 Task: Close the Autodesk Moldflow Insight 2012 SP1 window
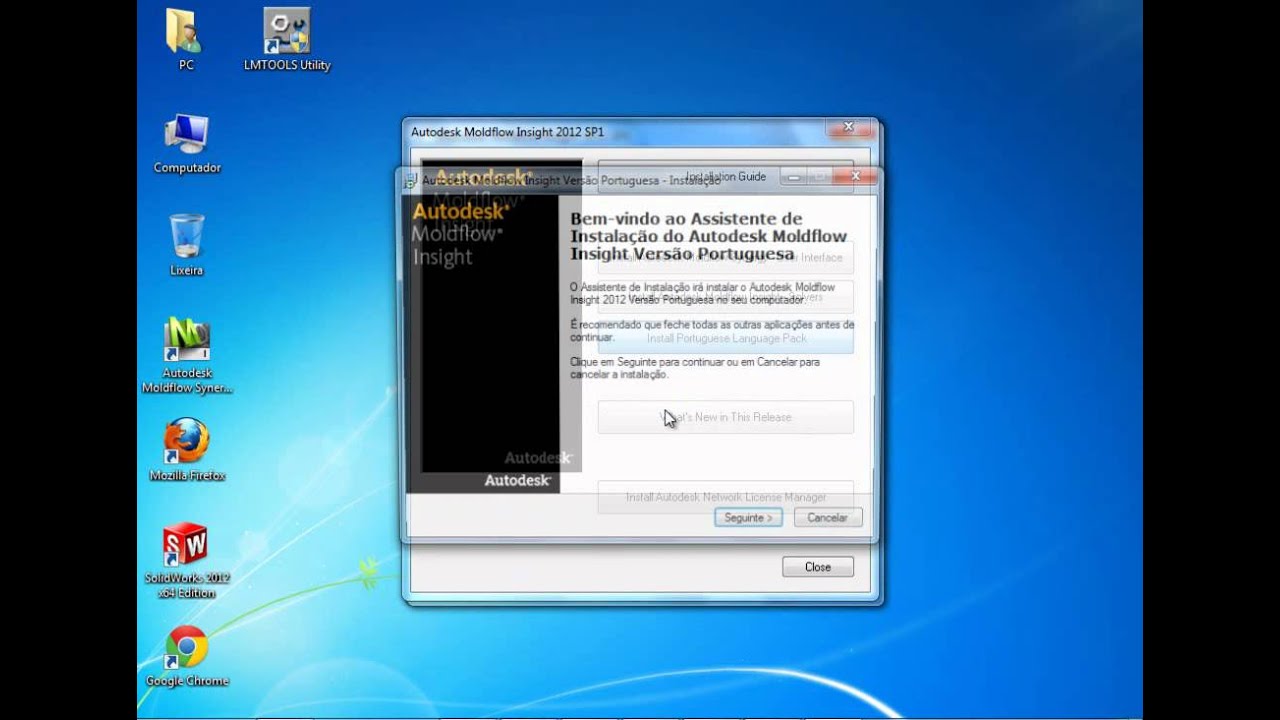849,127
